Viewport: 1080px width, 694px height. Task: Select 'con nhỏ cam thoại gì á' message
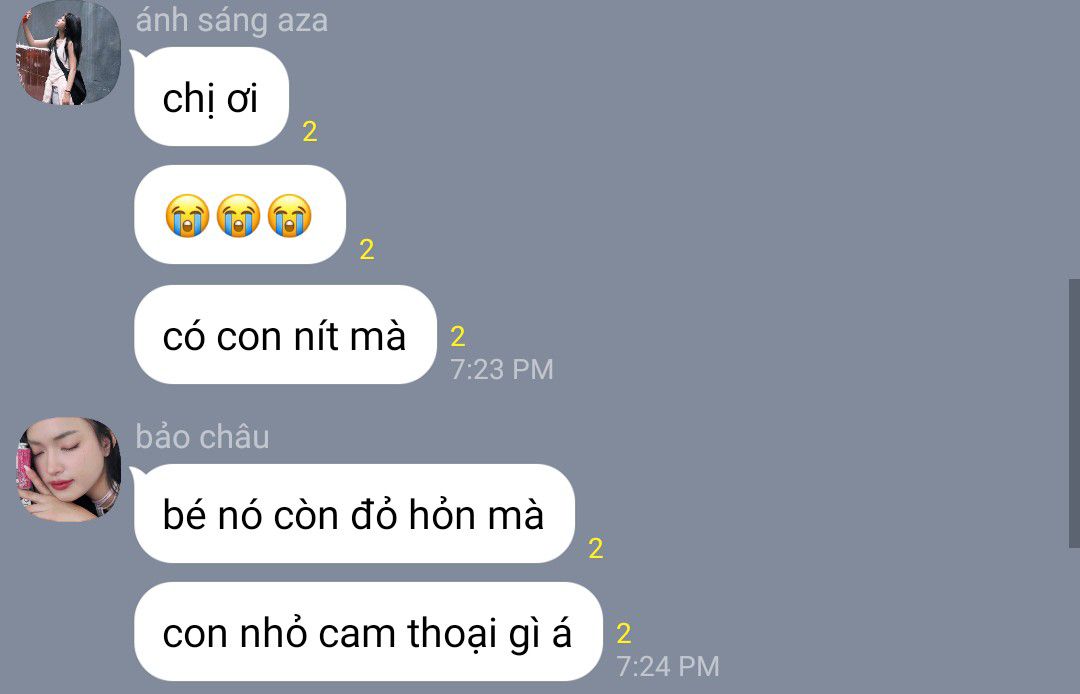click(368, 632)
